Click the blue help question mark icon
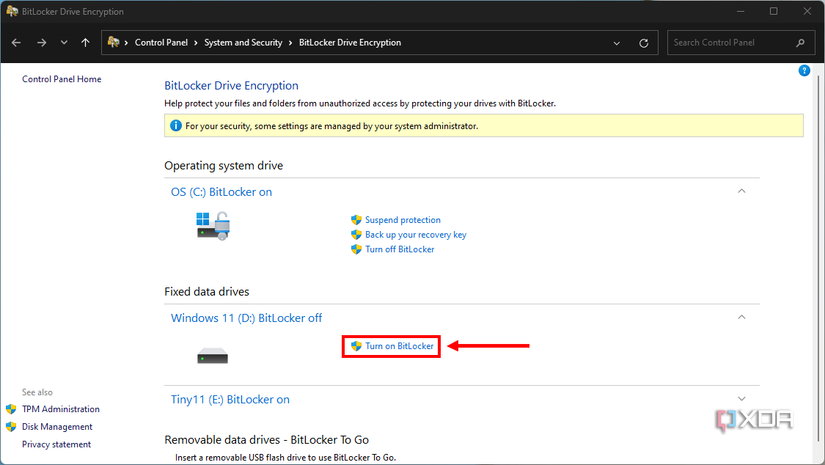This screenshot has height=465, width=825. click(x=804, y=71)
